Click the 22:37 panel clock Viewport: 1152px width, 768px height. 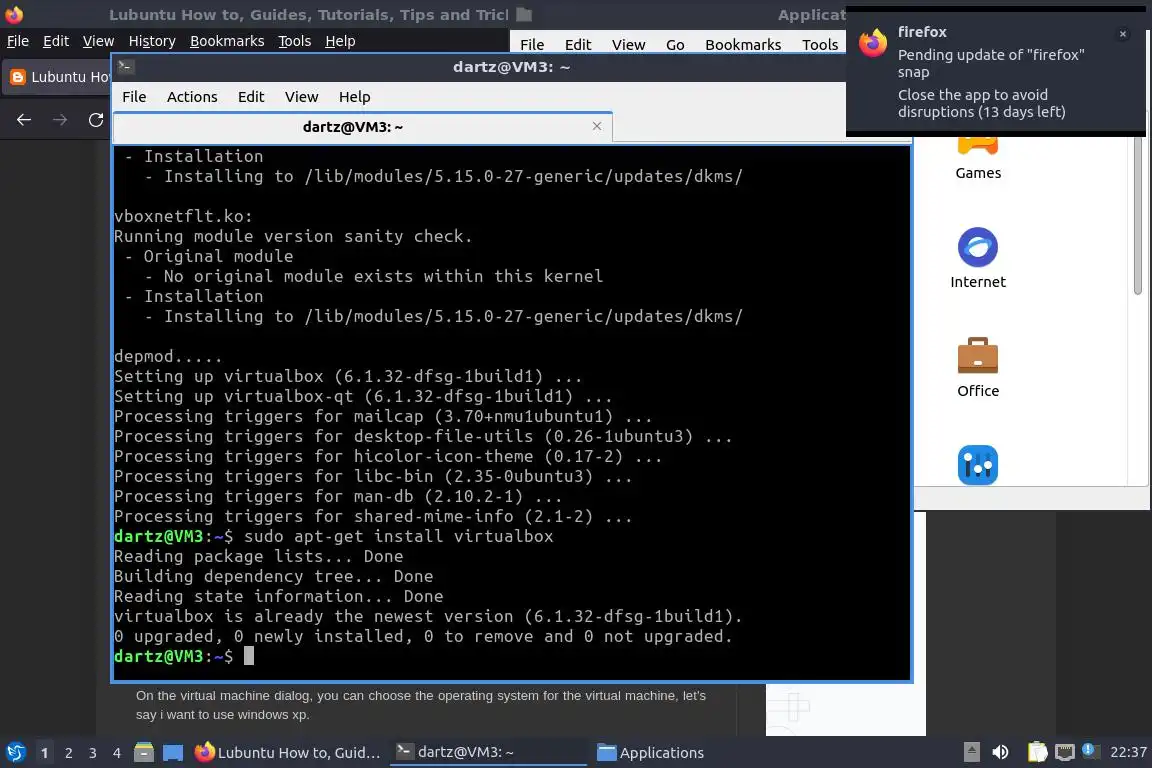coord(1128,752)
